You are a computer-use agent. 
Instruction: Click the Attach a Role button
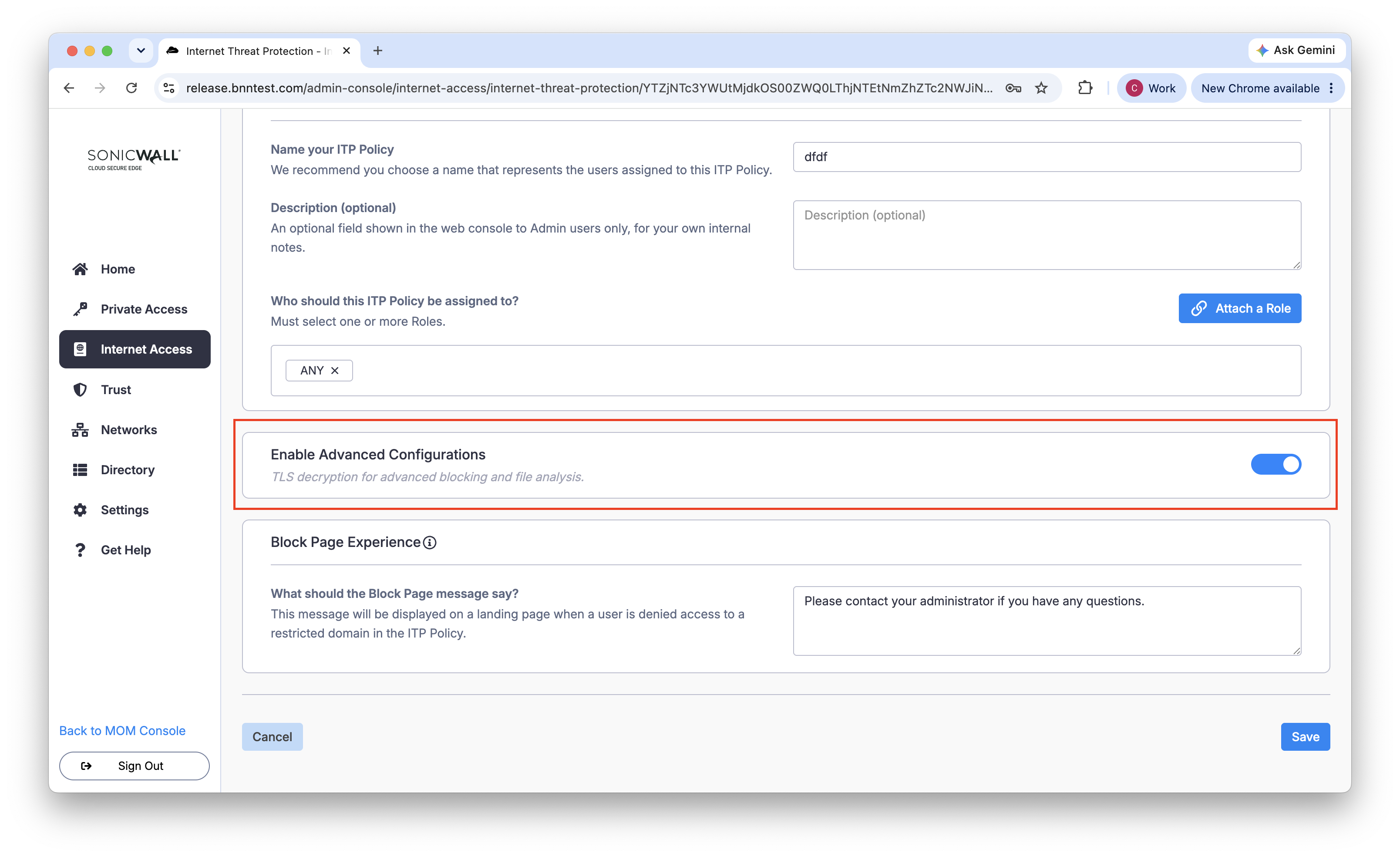coord(1240,309)
